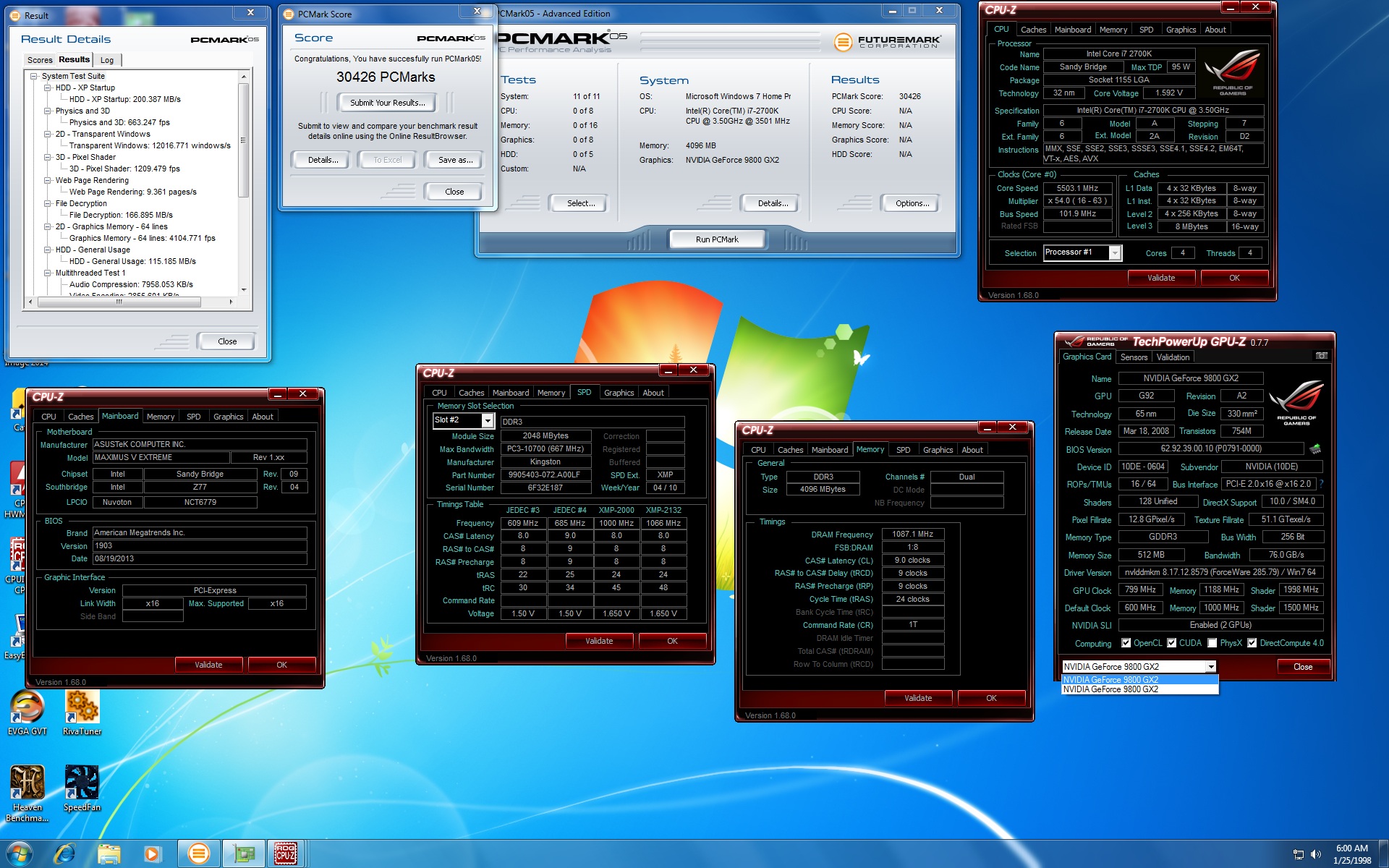Click the highlighted NVIDIA GeForce 9800 GX2 list entry
Image resolution: width=1389 pixels, height=868 pixels.
tap(1139, 680)
